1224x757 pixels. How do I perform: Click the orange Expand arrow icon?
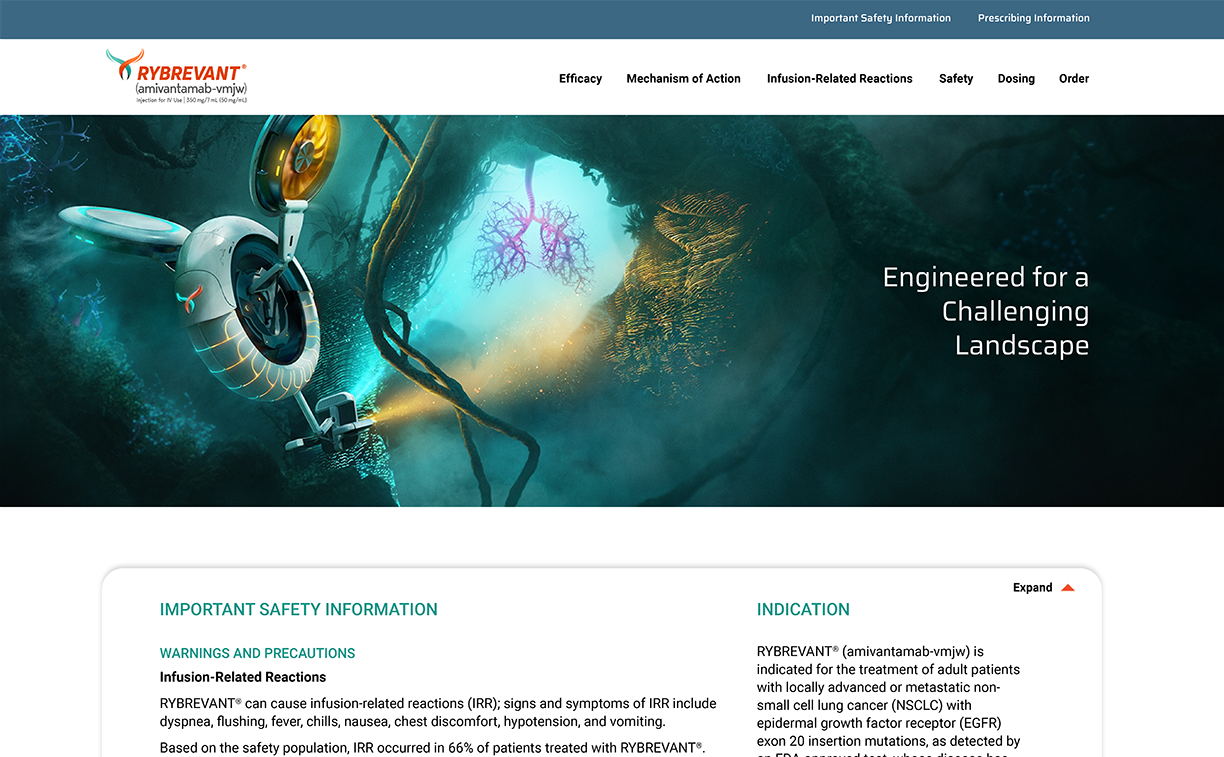point(1068,588)
